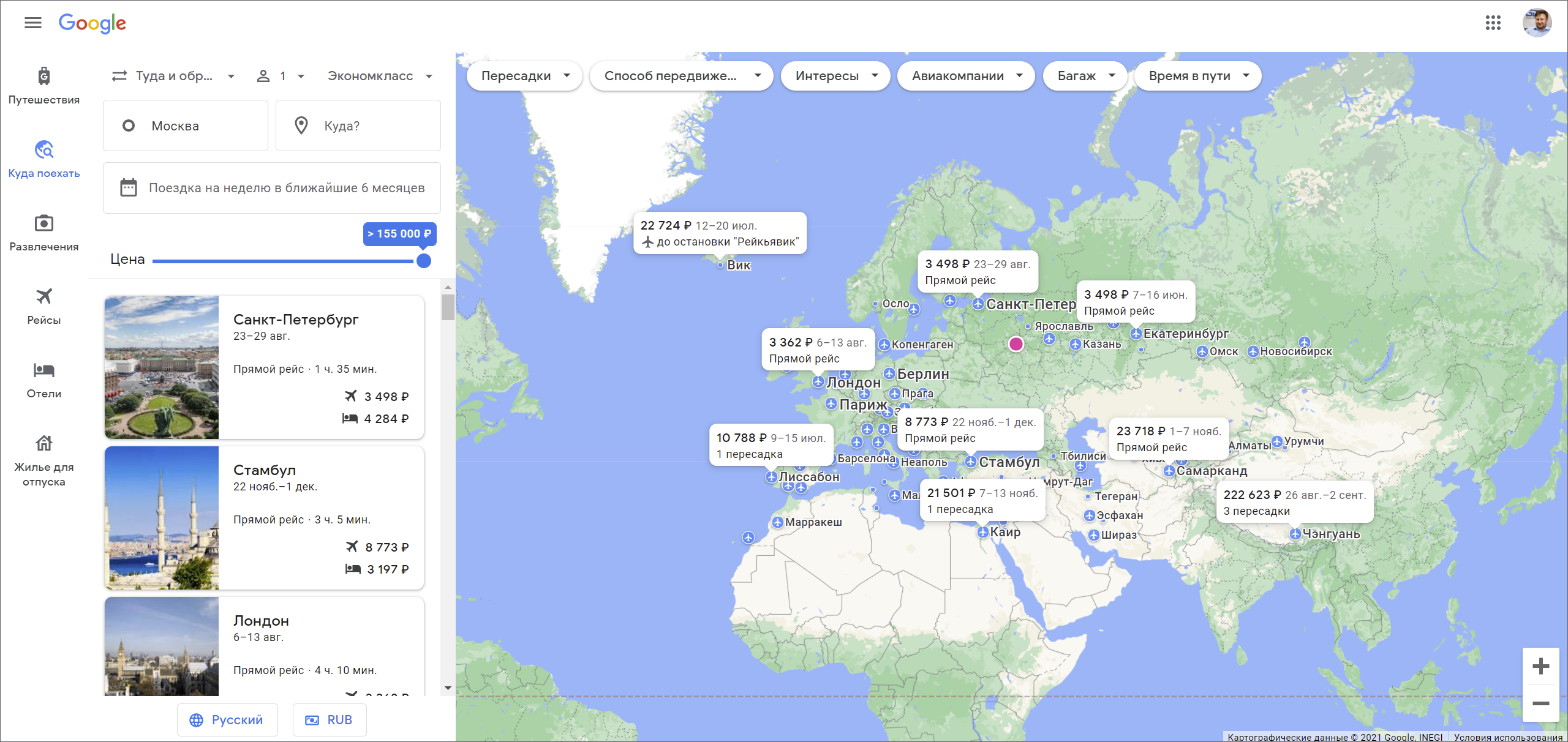Screen dimensions: 1568x742
Task: Click the London price label 3 362 ₽
Action: [x=818, y=350]
